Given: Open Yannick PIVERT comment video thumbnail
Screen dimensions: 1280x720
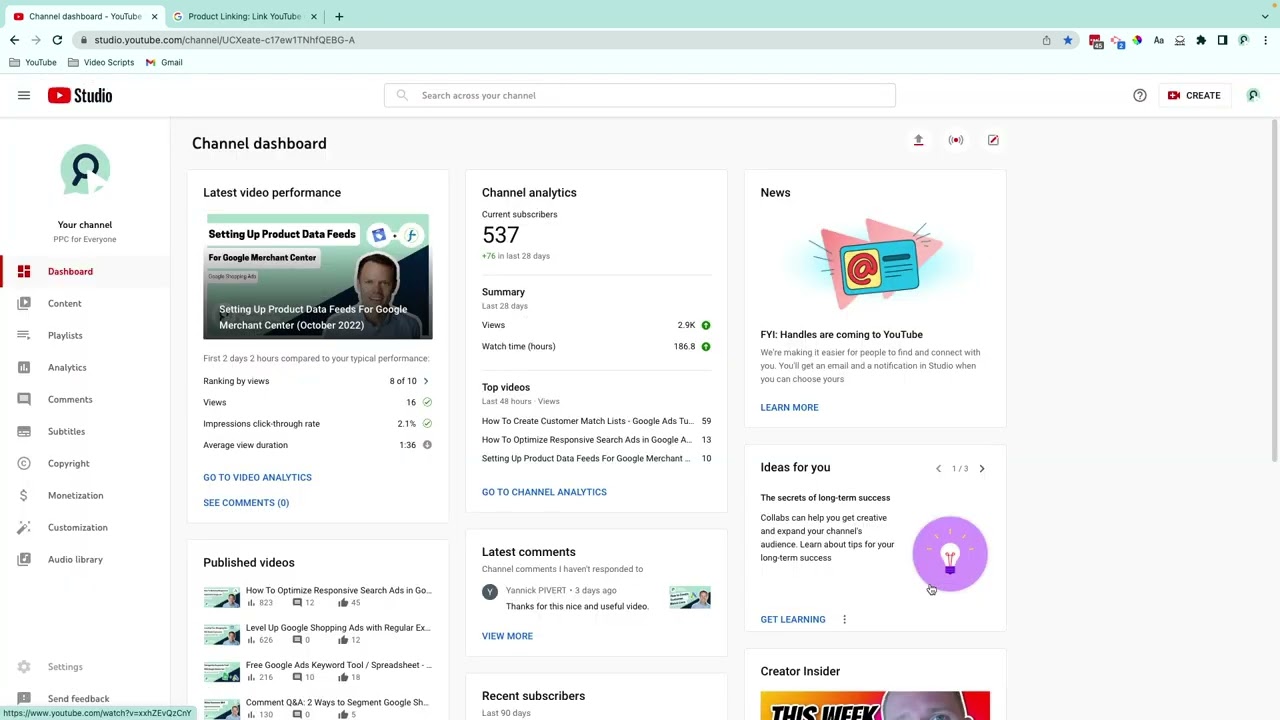Looking at the screenshot, I should pos(690,598).
